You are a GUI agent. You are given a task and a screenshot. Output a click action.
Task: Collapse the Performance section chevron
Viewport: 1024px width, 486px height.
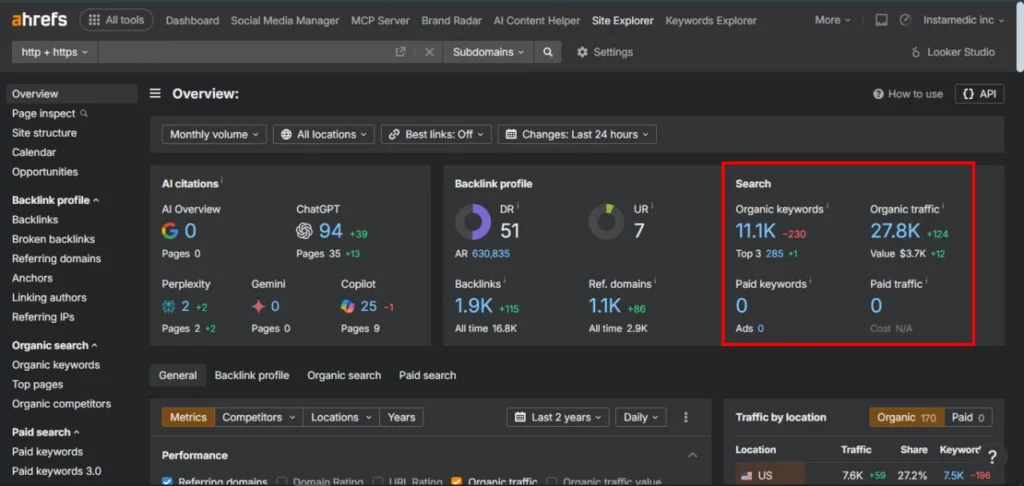click(x=693, y=455)
